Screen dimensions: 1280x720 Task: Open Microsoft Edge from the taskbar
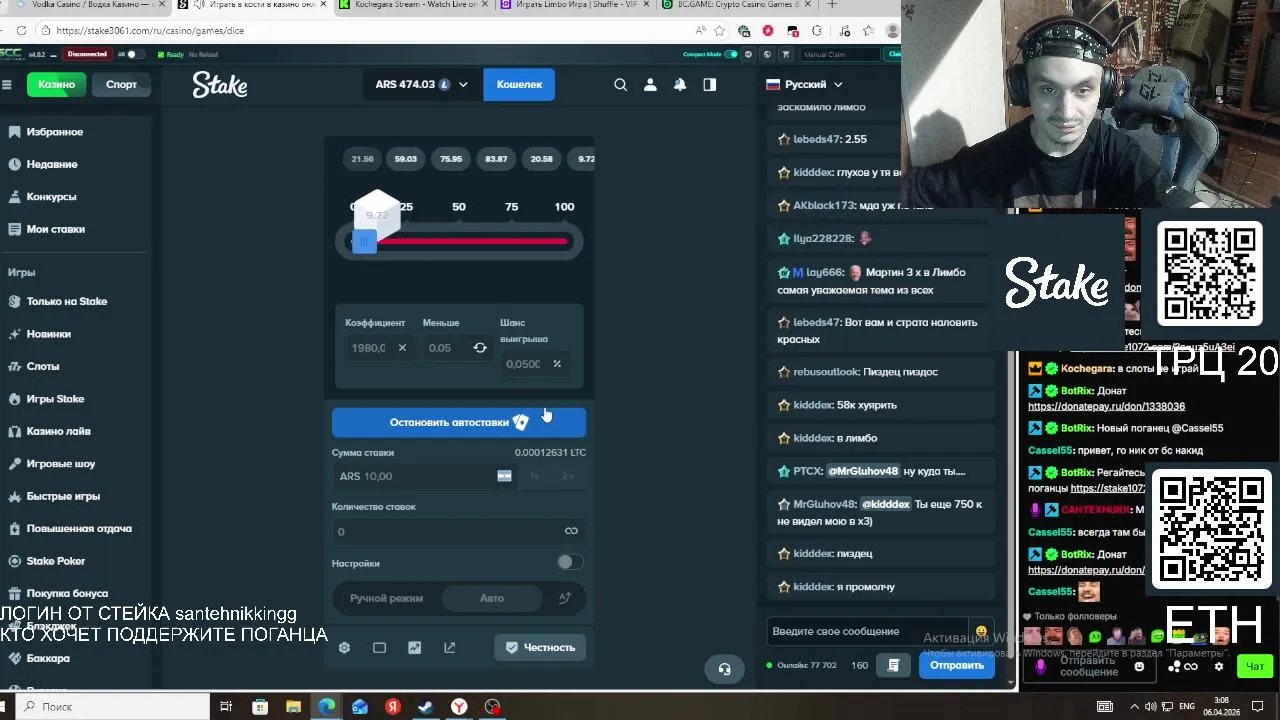[x=326, y=707]
